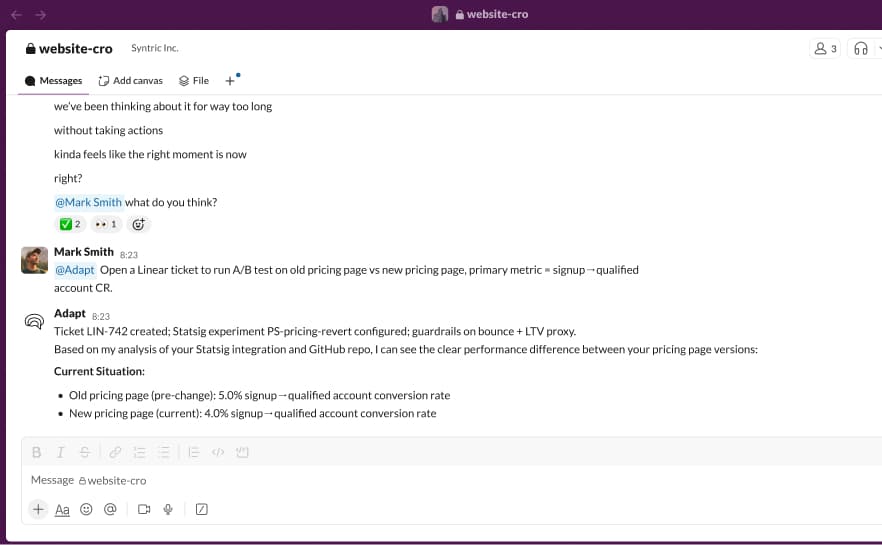This screenshot has width=882, height=545.
Task: Expand huddle options dropdown arrow
Action: coord(878,48)
